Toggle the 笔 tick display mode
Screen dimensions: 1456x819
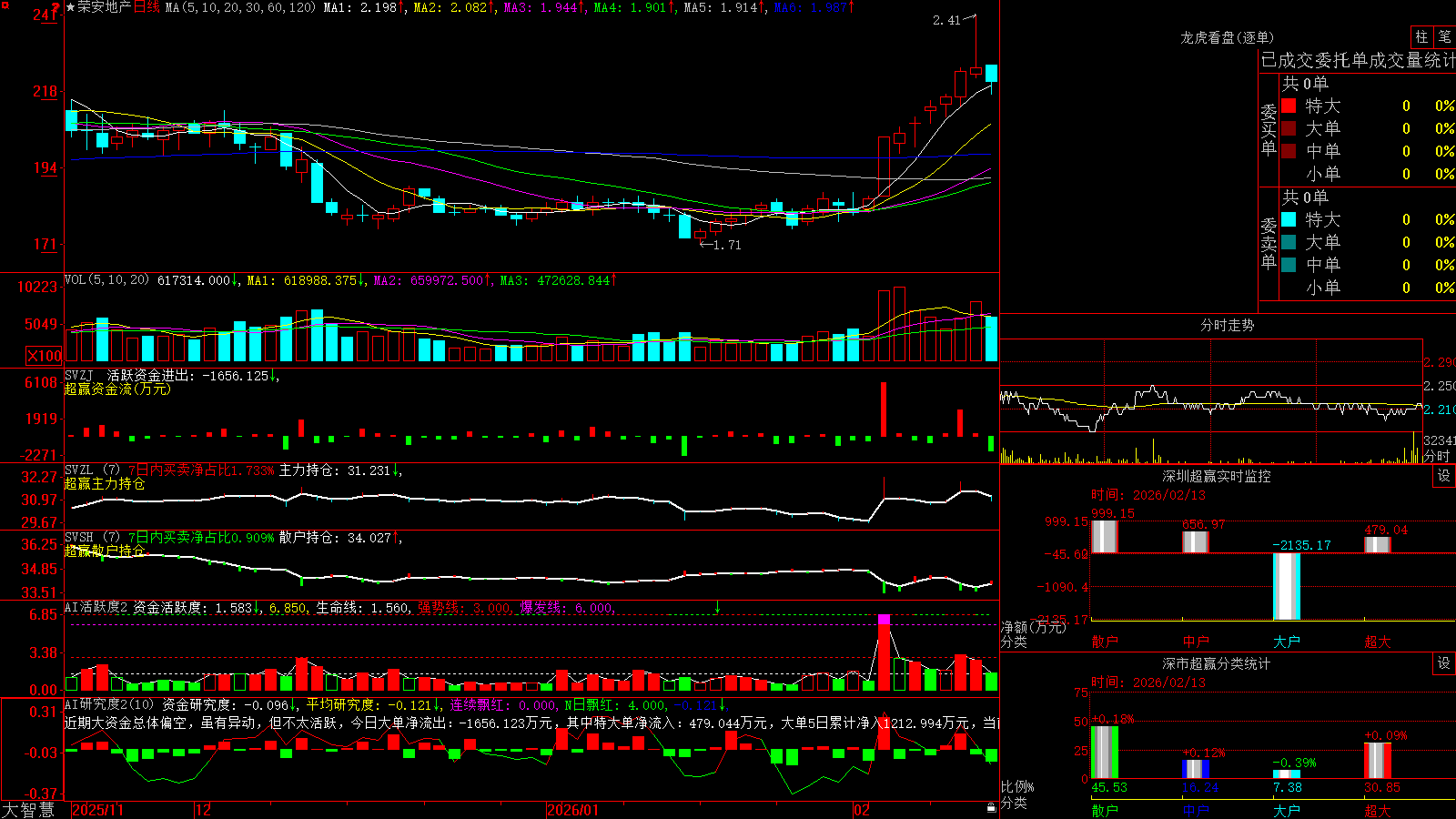pyautogui.click(x=1444, y=36)
